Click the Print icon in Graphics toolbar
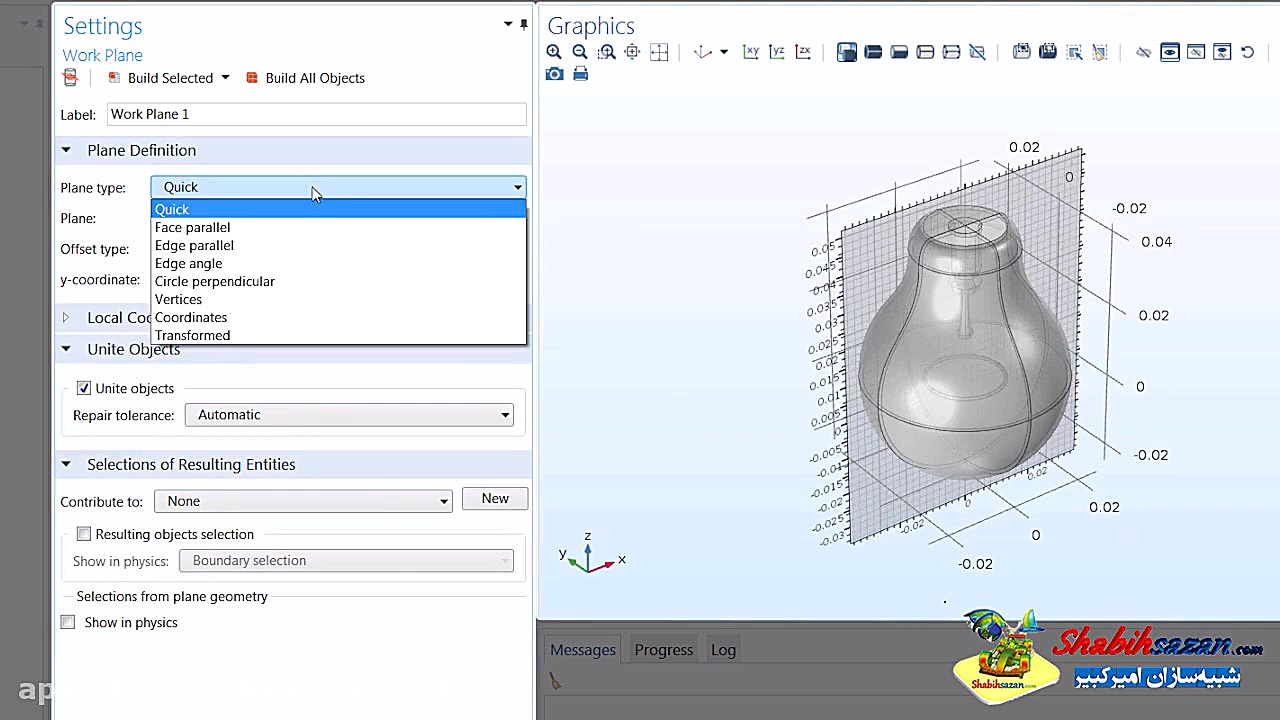Viewport: 1280px width, 720px height. (x=580, y=74)
